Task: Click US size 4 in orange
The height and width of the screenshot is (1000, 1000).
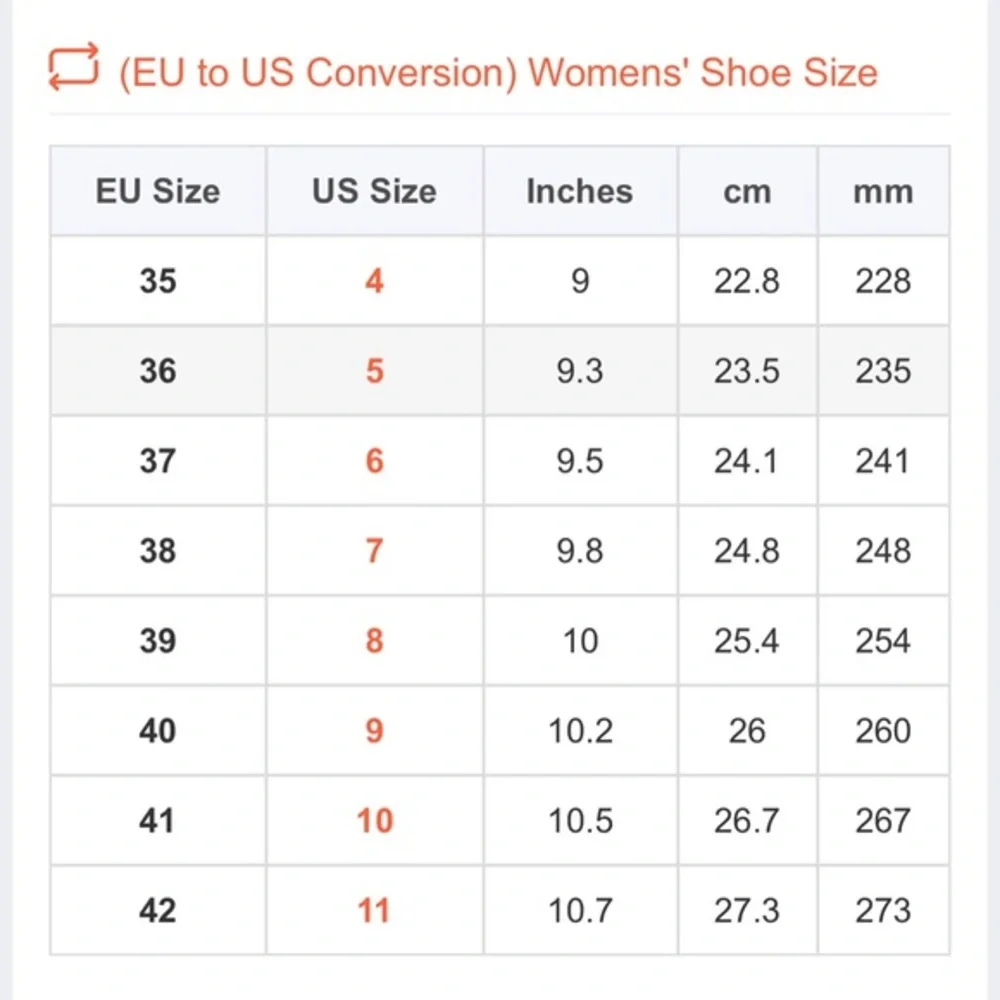Action: [374, 281]
